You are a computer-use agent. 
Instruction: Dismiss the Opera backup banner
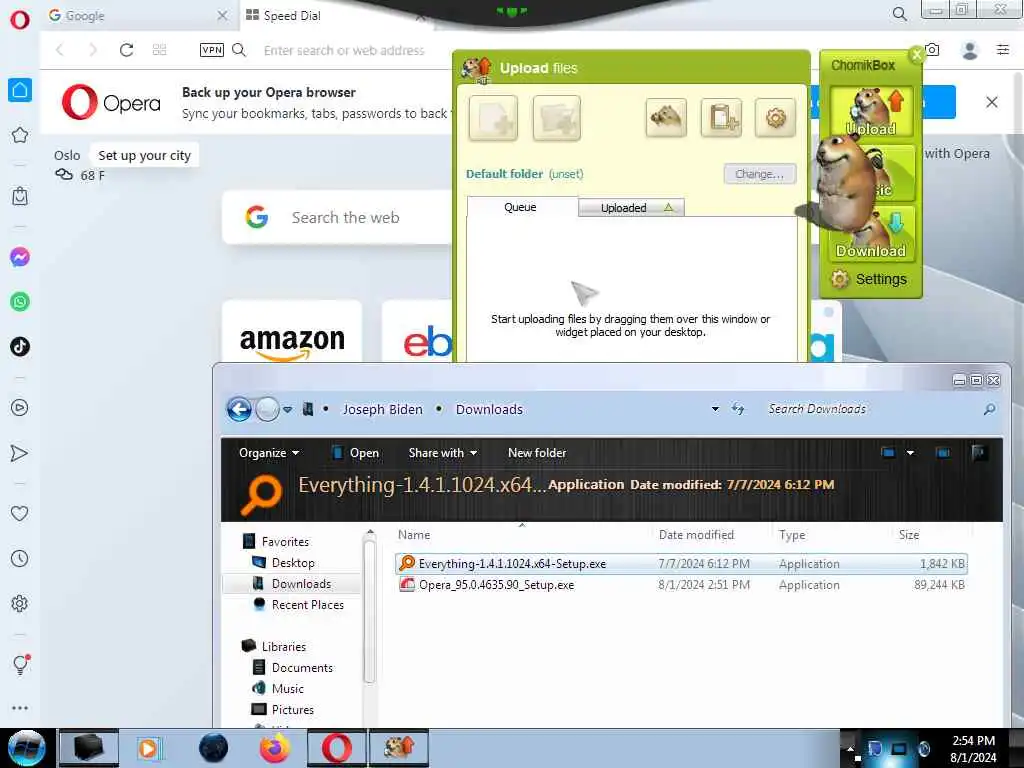(x=992, y=102)
